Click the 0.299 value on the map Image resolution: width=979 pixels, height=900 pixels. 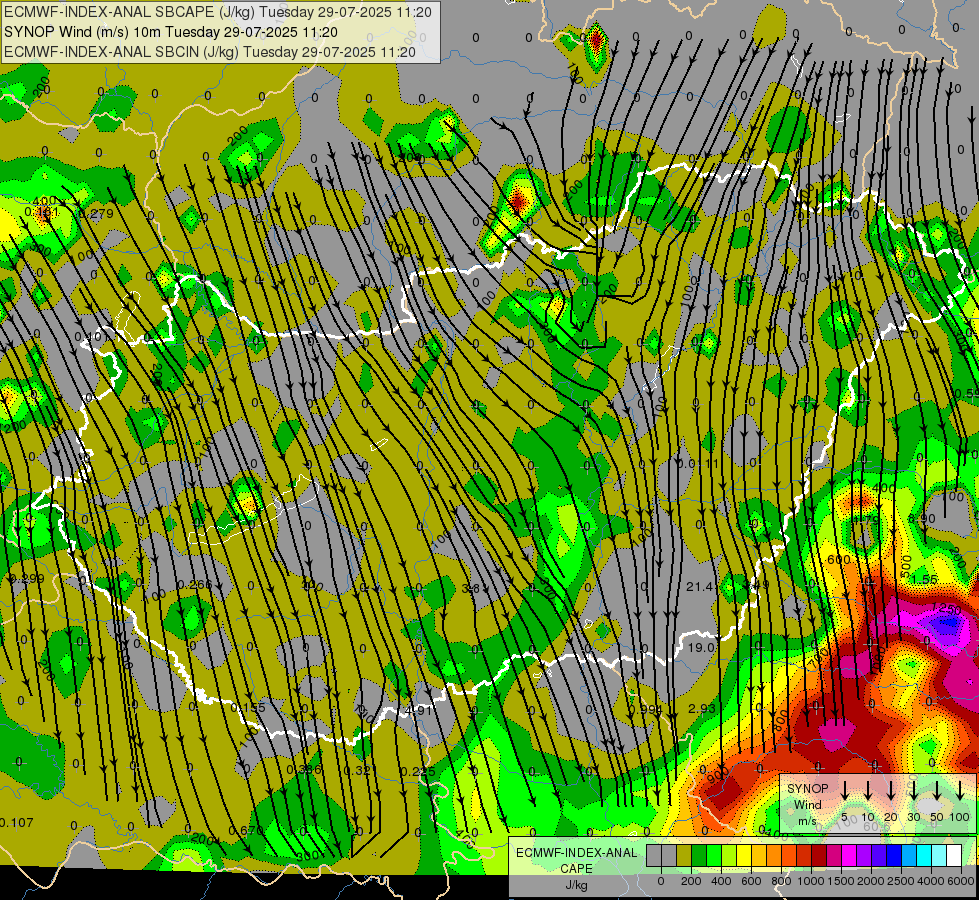click(27, 578)
